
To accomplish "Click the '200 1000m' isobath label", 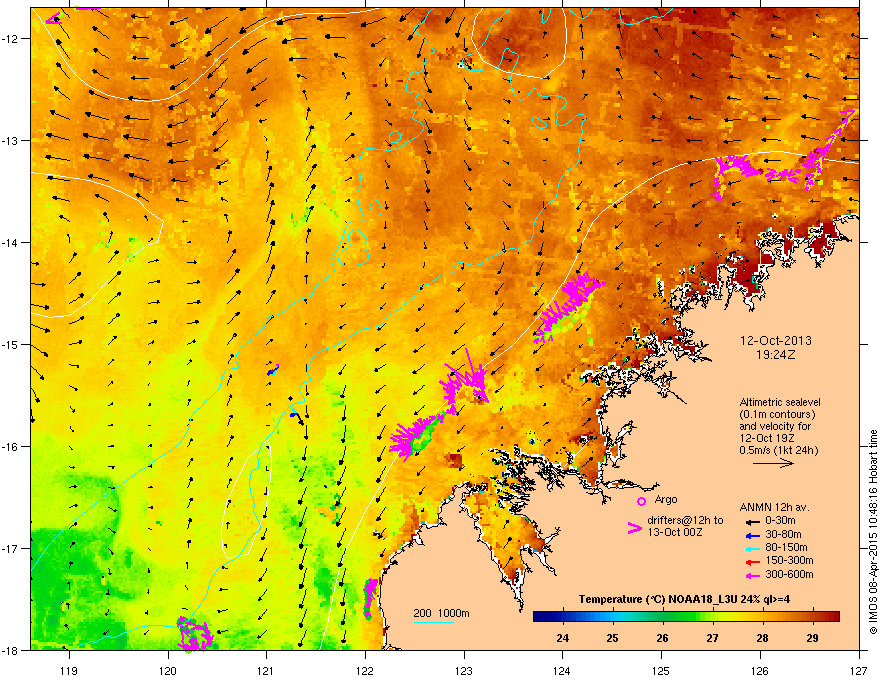I will [441, 613].
